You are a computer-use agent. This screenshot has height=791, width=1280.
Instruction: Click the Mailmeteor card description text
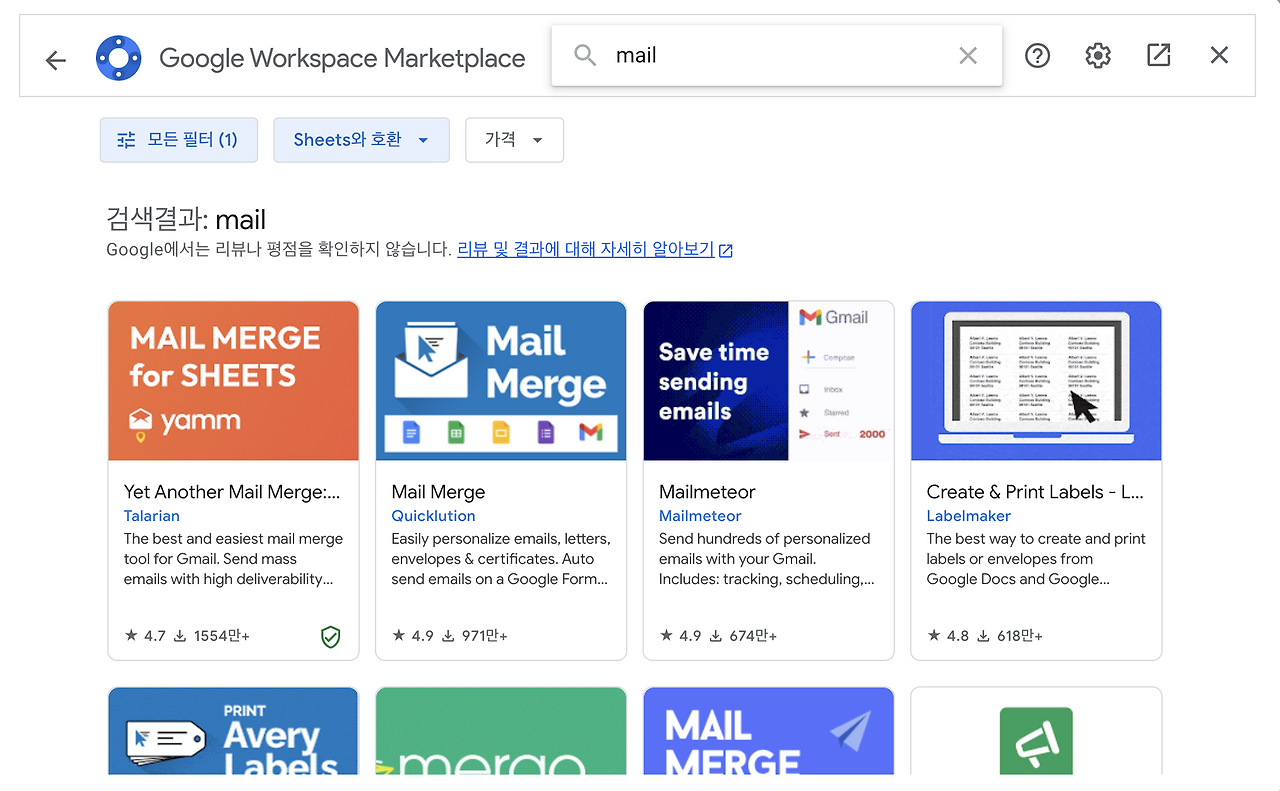pyautogui.click(x=767, y=559)
